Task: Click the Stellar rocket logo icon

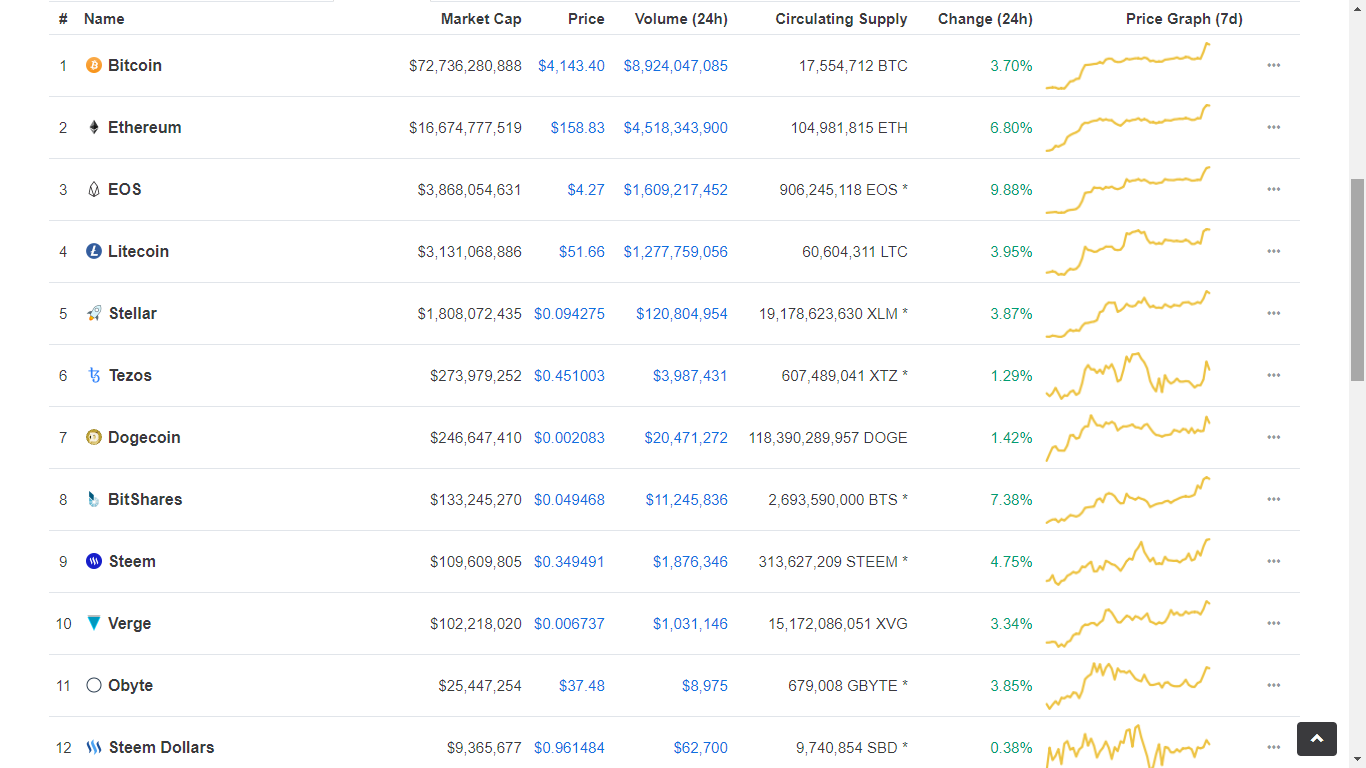Action: pos(94,313)
